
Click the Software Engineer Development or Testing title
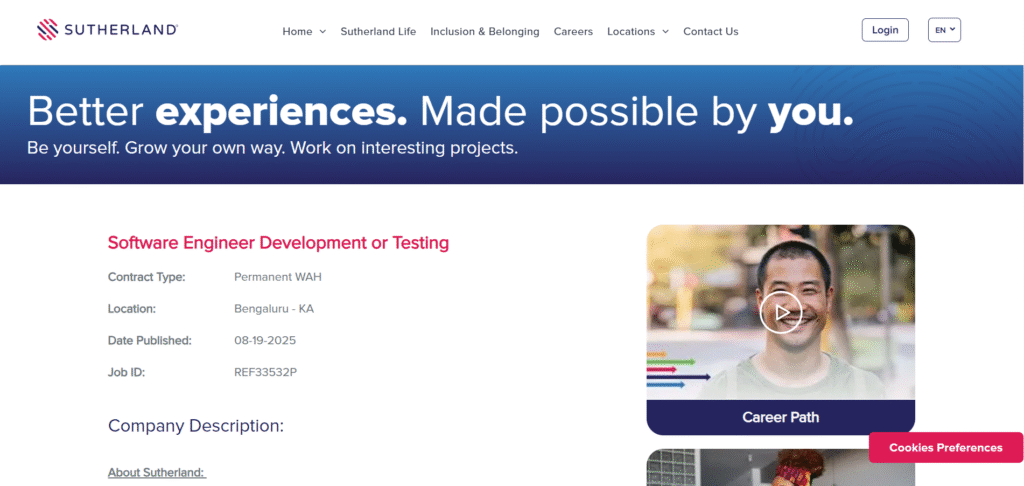click(x=278, y=242)
